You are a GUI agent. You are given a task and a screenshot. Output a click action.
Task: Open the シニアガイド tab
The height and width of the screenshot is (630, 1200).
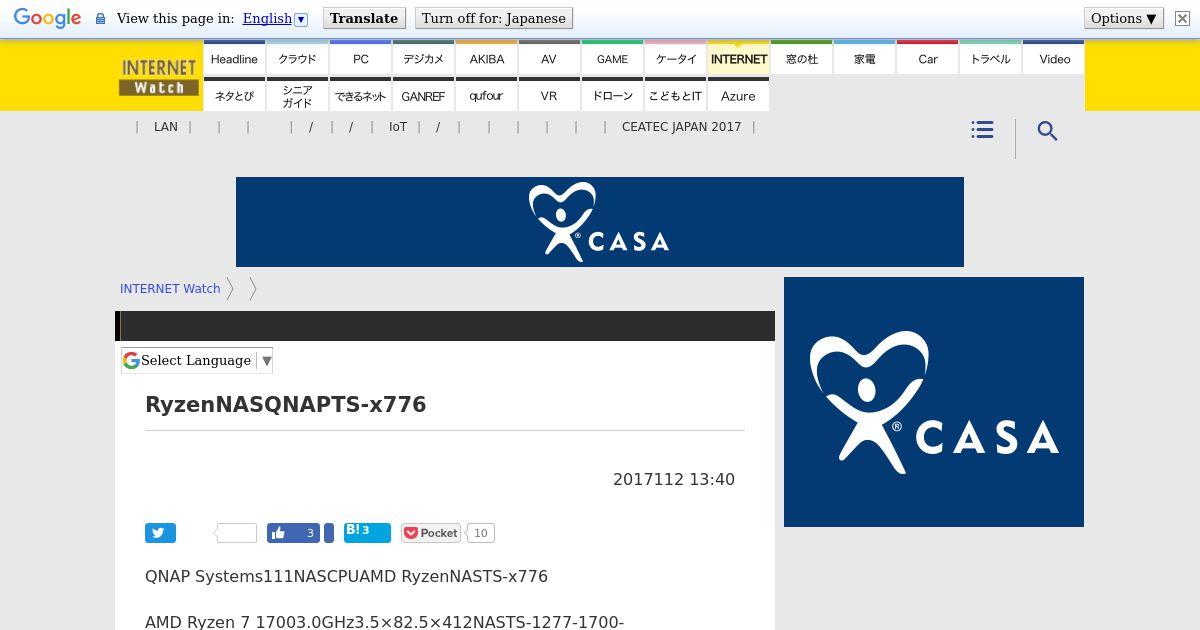tap(297, 96)
